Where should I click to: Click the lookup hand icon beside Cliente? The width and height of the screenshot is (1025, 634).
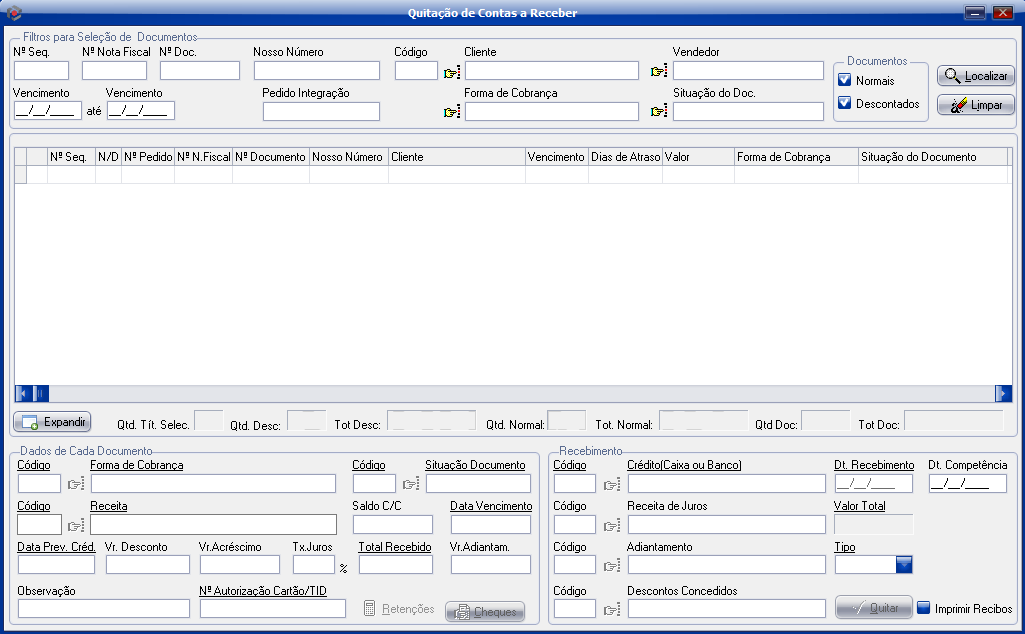click(451, 71)
